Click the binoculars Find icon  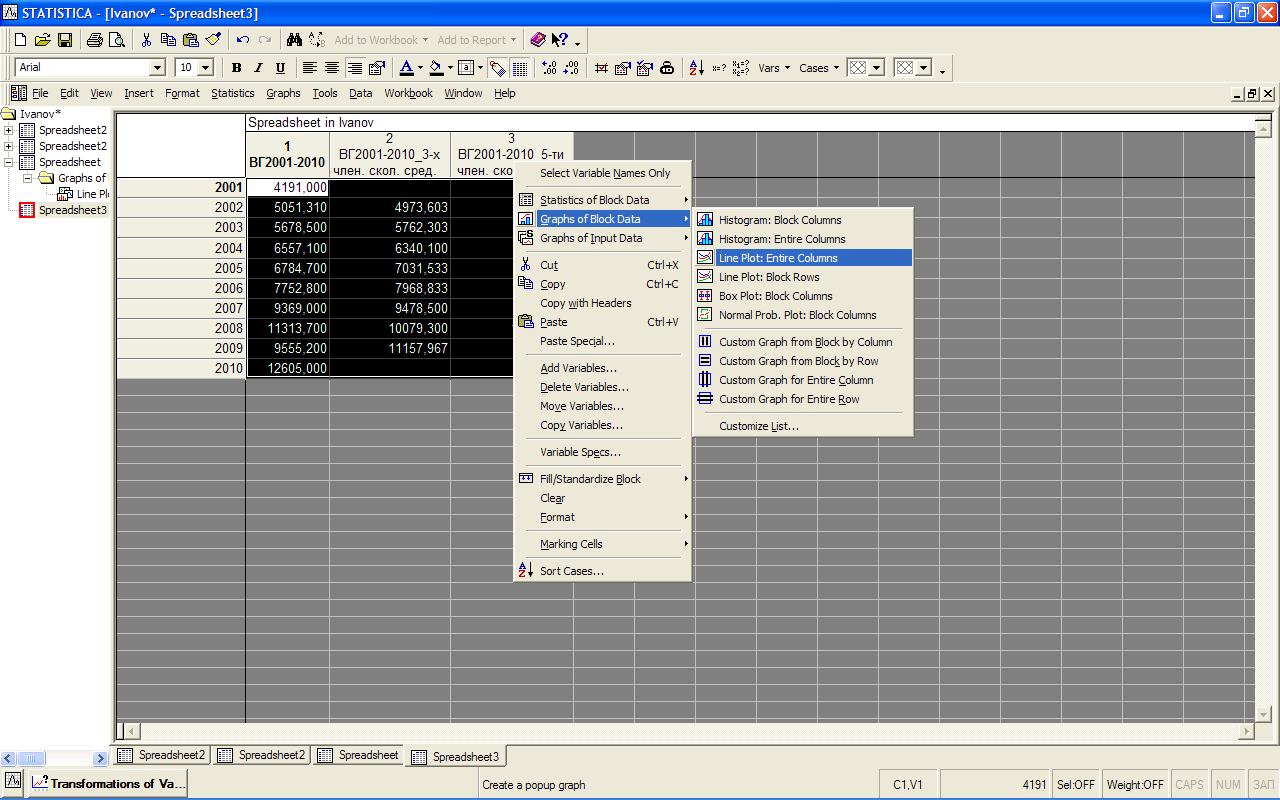click(x=294, y=40)
